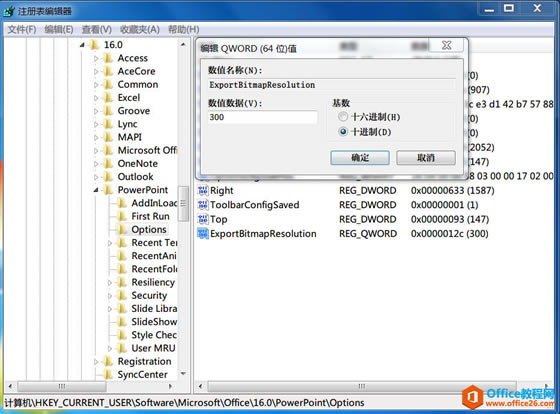Click the Common folder icon
560x414 pixels.
coord(109,84)
